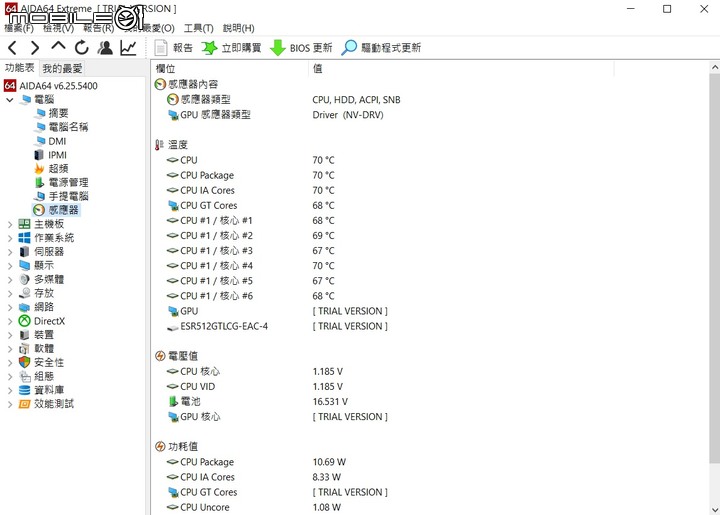
Task: Open the 檢視(V) menu
Action: click(58, 28)
